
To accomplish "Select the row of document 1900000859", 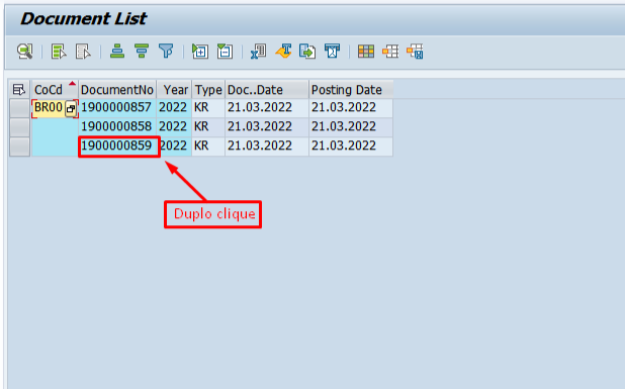I will point(19,147).
